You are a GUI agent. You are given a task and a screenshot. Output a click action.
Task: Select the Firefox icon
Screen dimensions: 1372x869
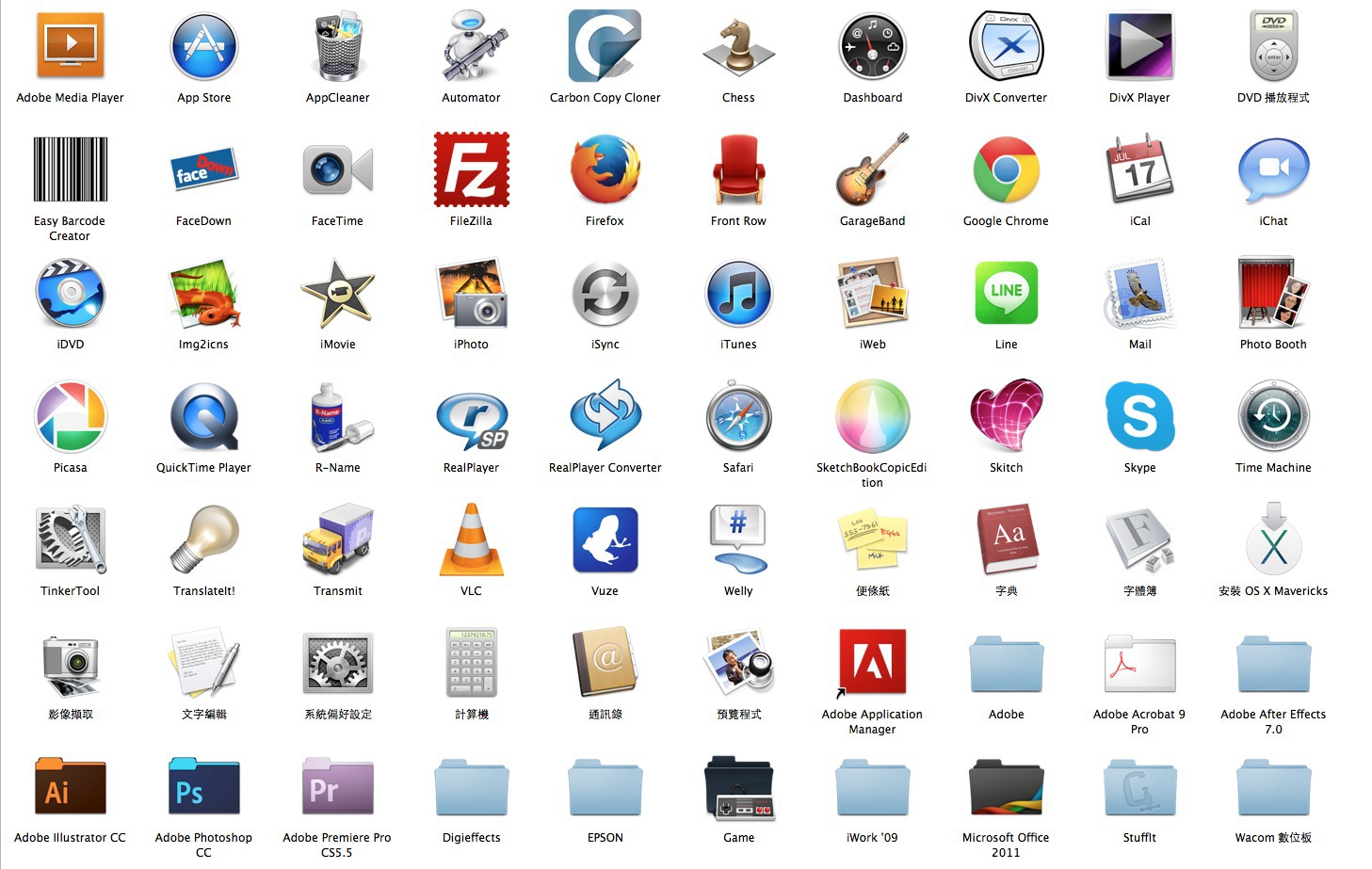[x=605, y=169]
